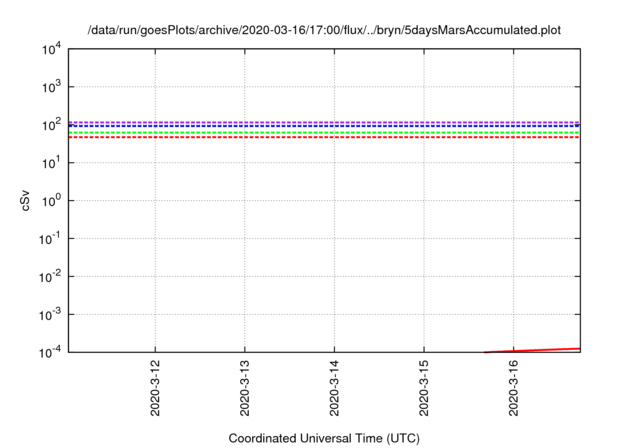Click the 10^0 y-axis label
The height and width of the screenshot is (448, 640).
tap(51, 201)
